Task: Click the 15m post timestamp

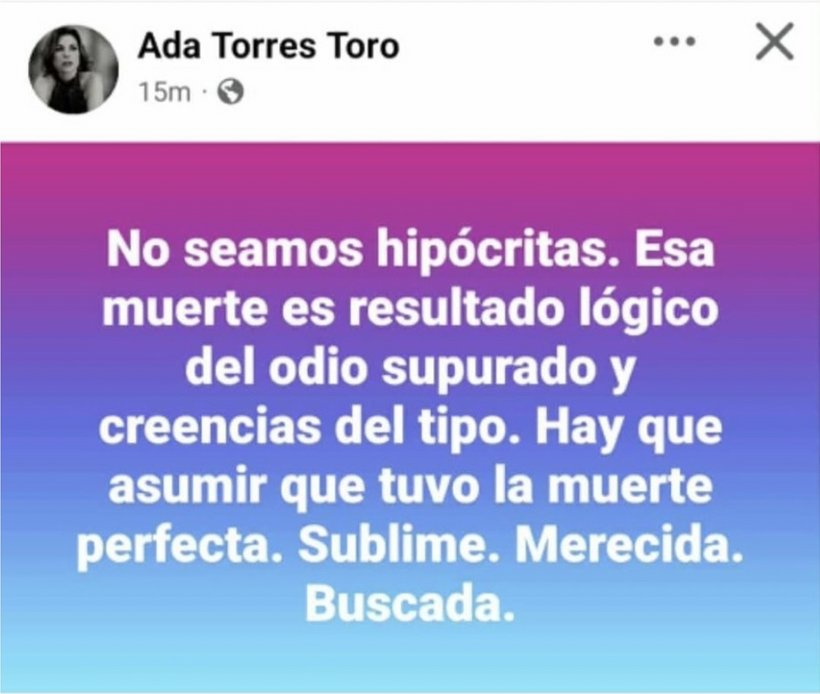Action: (x=165, y=93)
